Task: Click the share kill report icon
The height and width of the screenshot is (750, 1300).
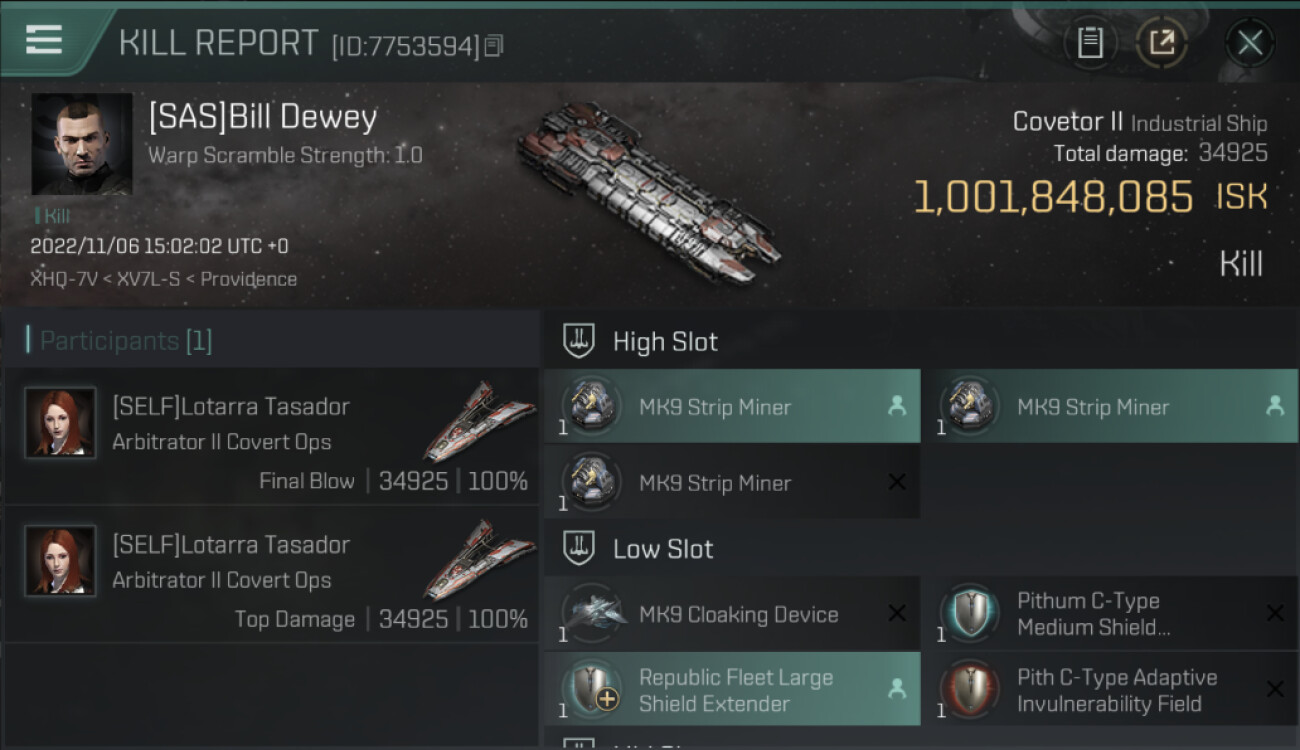Action: click(1161, 43)
